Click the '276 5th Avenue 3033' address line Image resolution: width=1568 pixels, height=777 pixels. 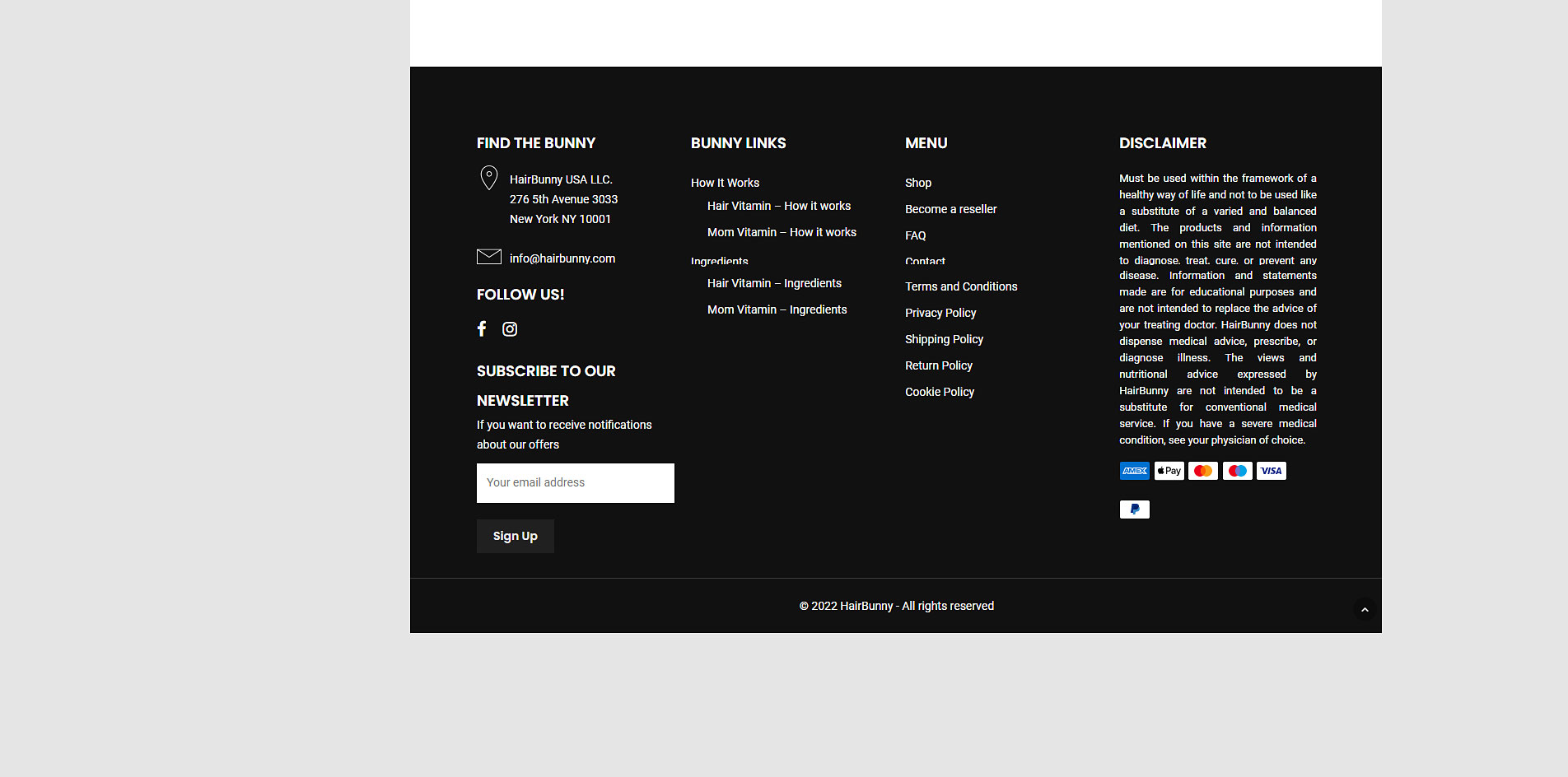coord(563,199)
